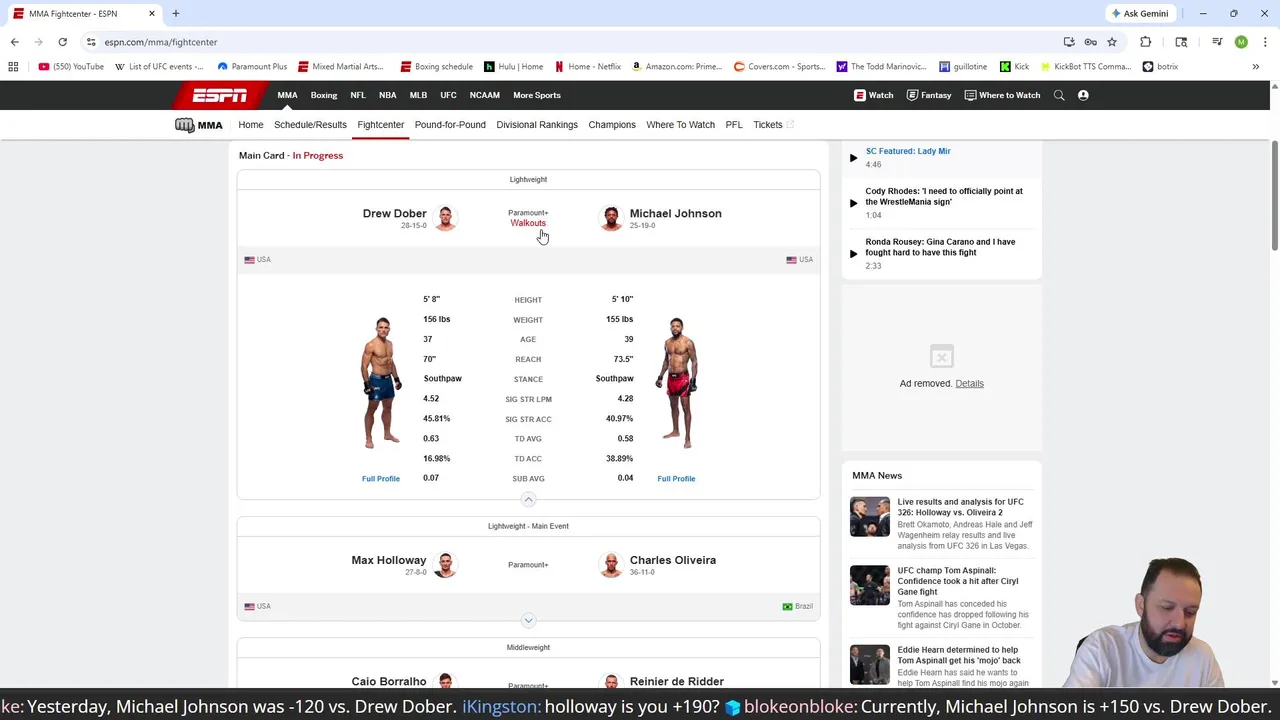Open Pound-for-Pound tab

450,125
